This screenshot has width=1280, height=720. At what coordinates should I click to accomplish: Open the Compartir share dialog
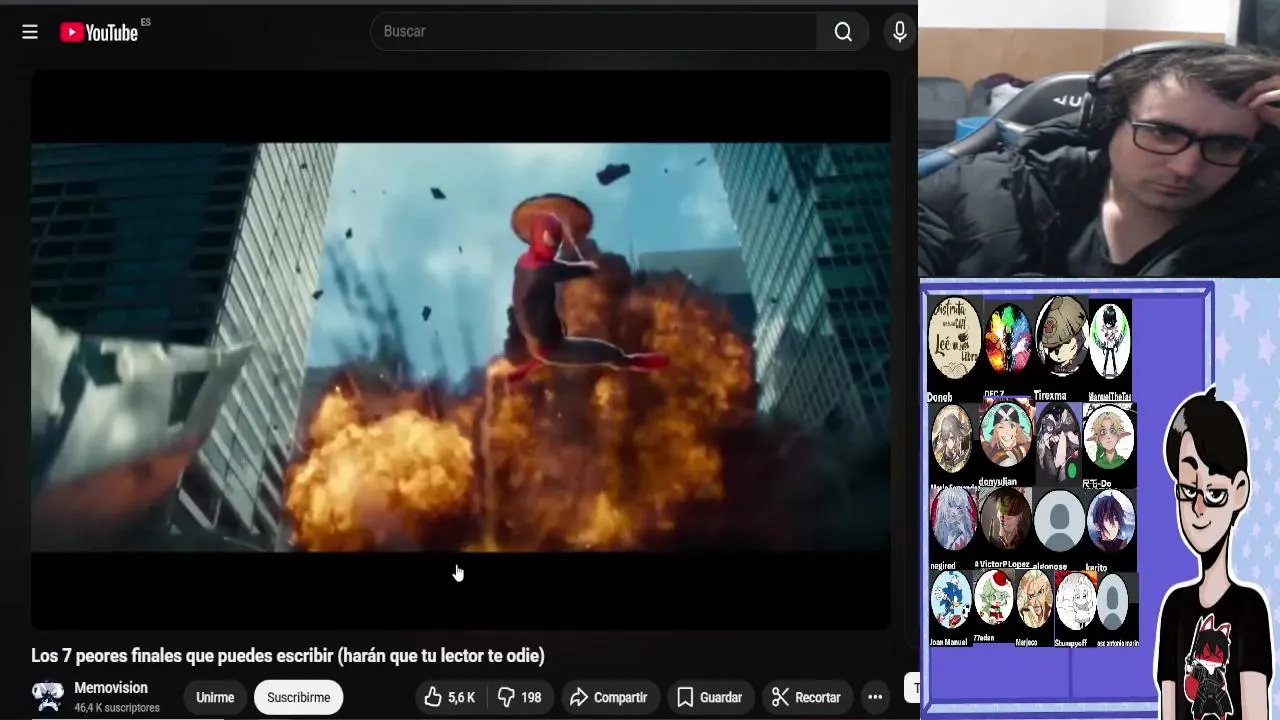(x=609, y=697)
